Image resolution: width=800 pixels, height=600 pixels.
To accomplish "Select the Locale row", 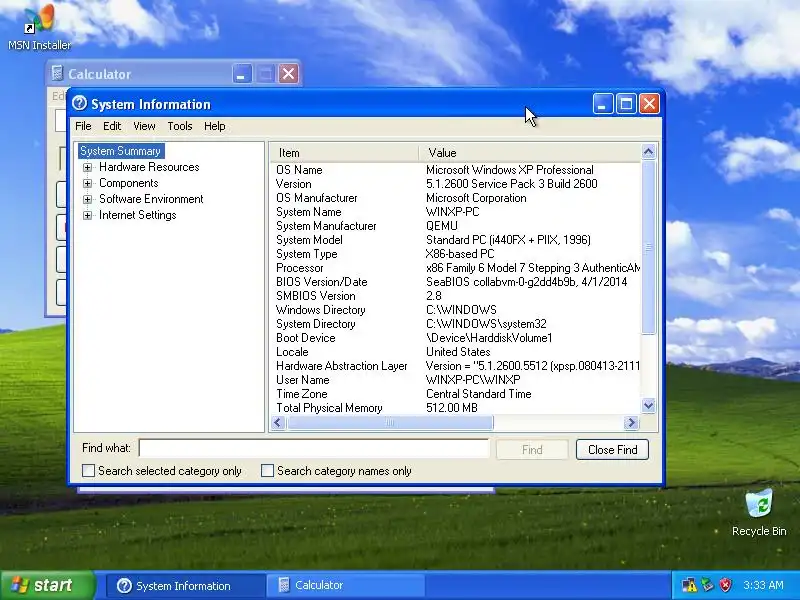I will (455, 352).
